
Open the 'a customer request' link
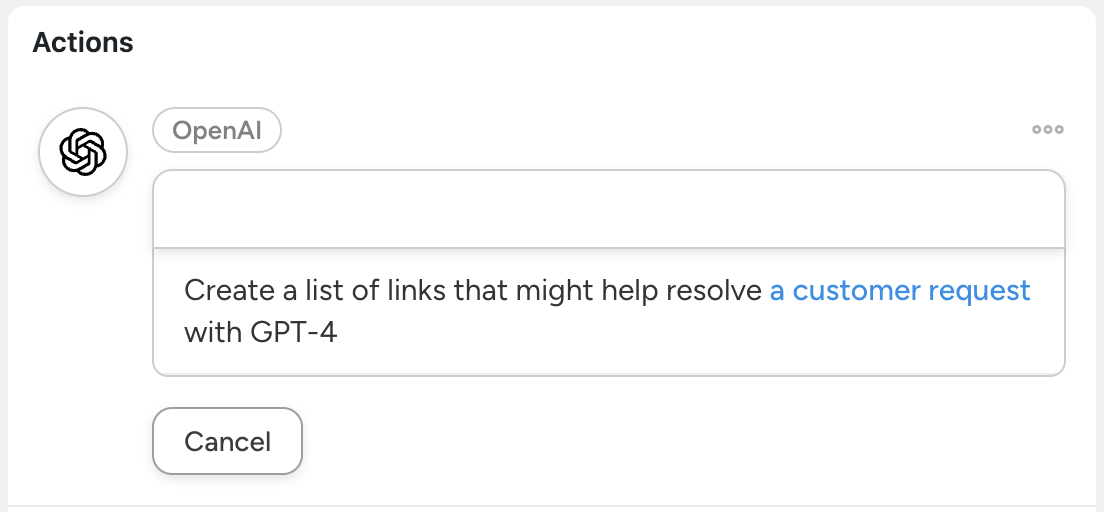tap(899, 291)
